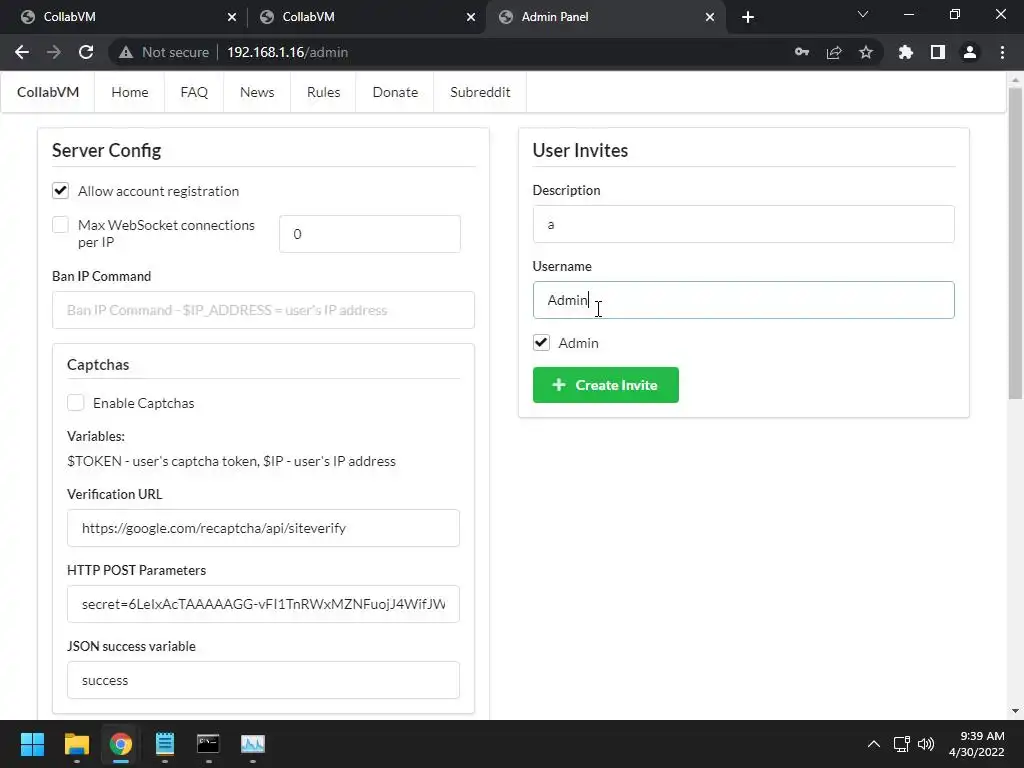Uncheck the Admin invite checkbox

541,343
